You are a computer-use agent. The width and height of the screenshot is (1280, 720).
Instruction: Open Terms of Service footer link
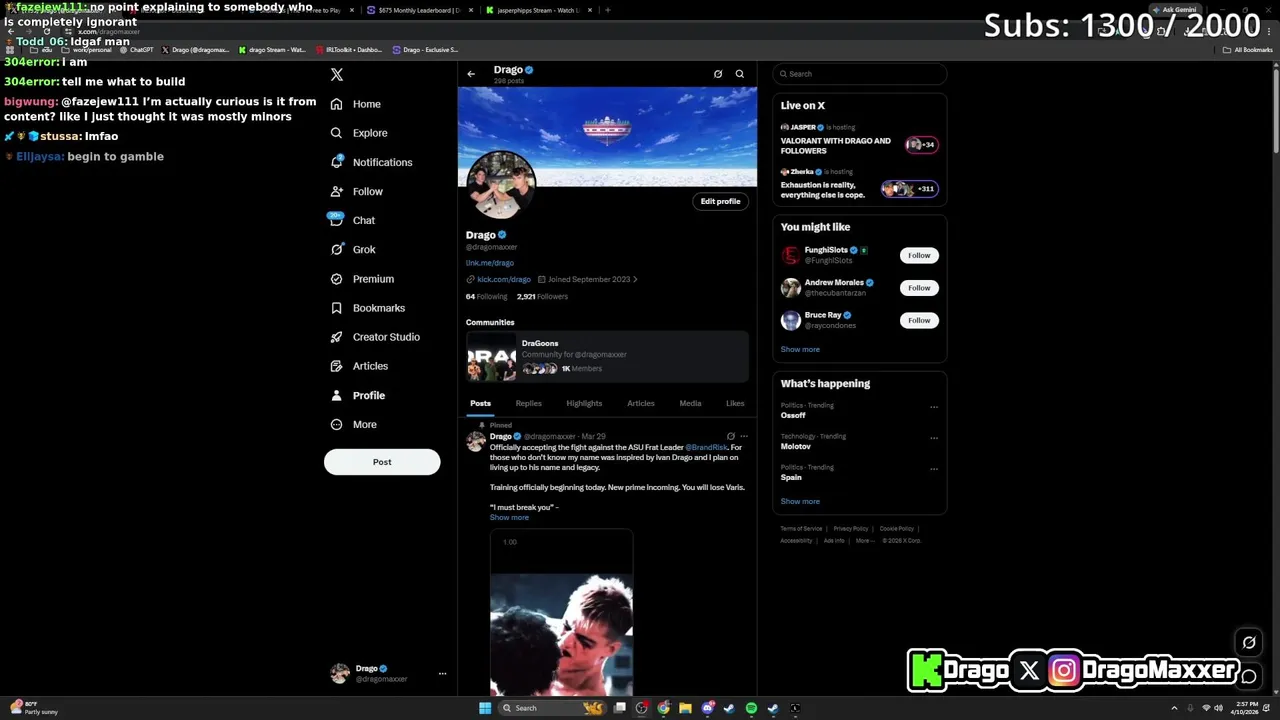pos(801,529)
